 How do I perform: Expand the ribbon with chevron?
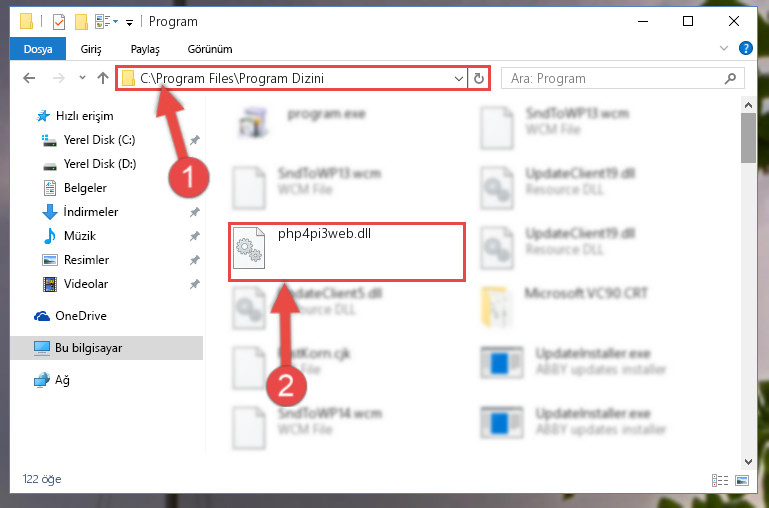point(723,48)
